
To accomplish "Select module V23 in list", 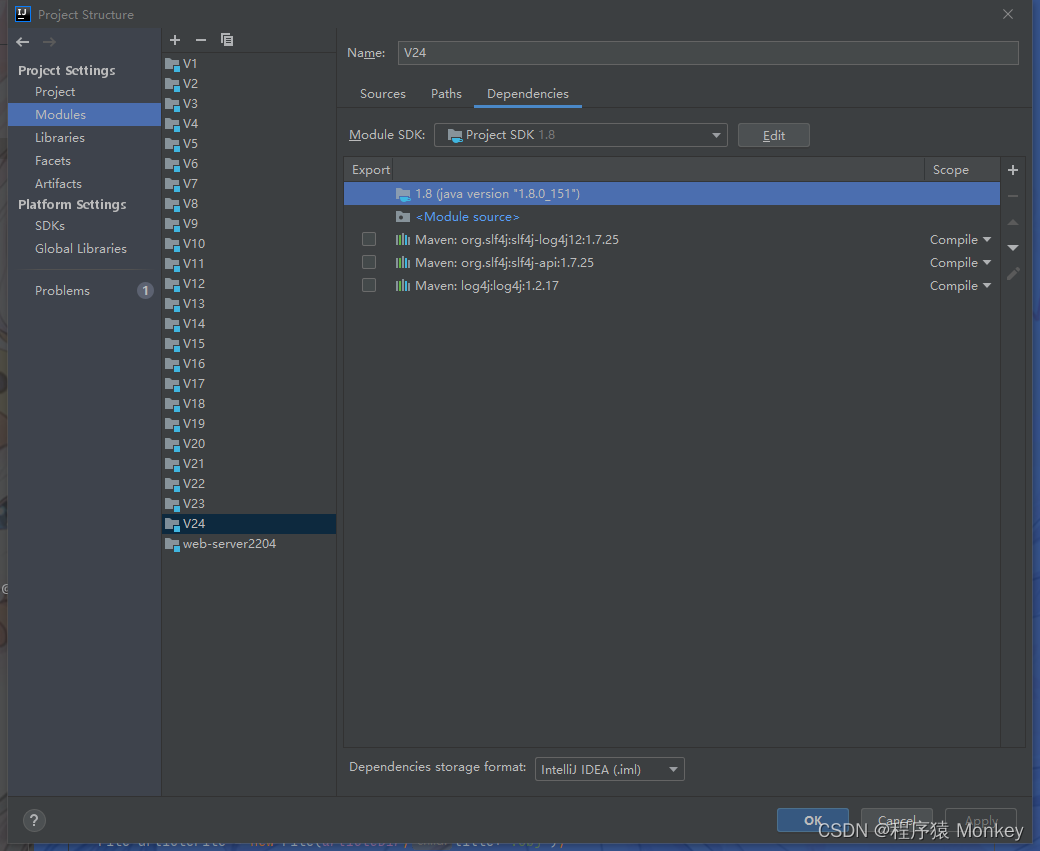I will (249, 504).
